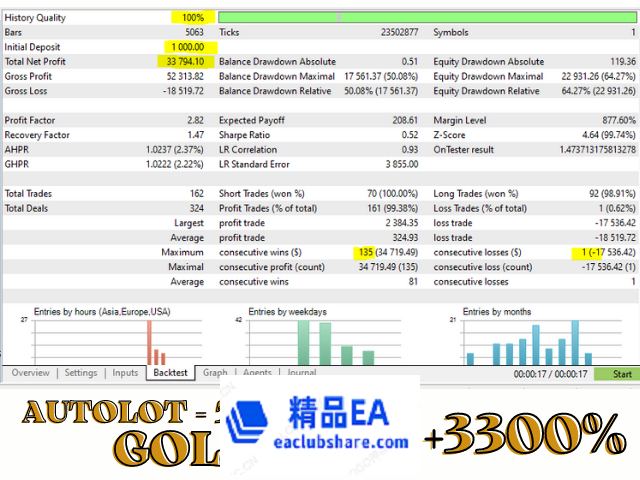The image size is (640, 480).
Task: Click the AHPR value 1.0237 (2.37%)
Action: tap(175, 150)
